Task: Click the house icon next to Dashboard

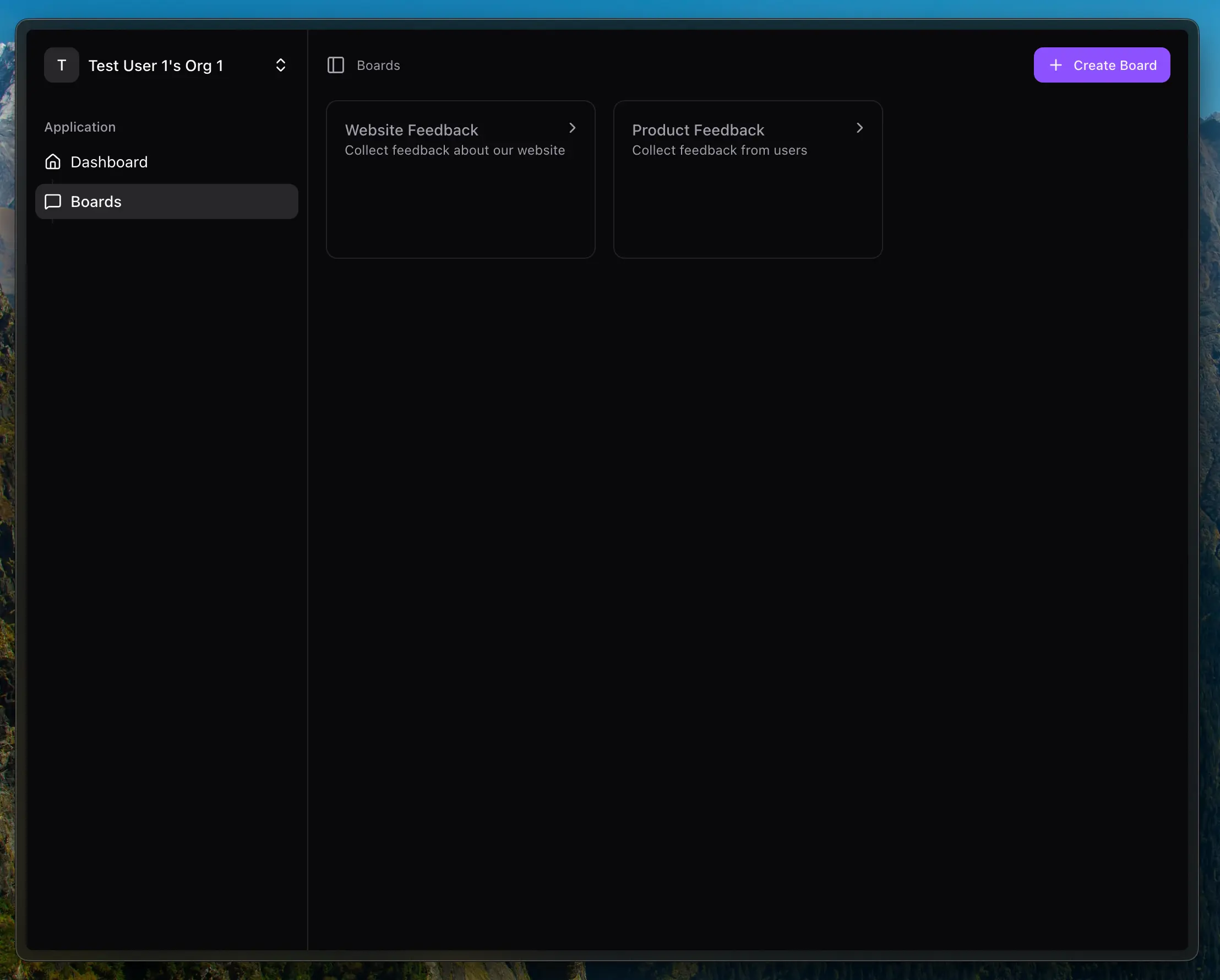Action: click(x=53, y=162)
